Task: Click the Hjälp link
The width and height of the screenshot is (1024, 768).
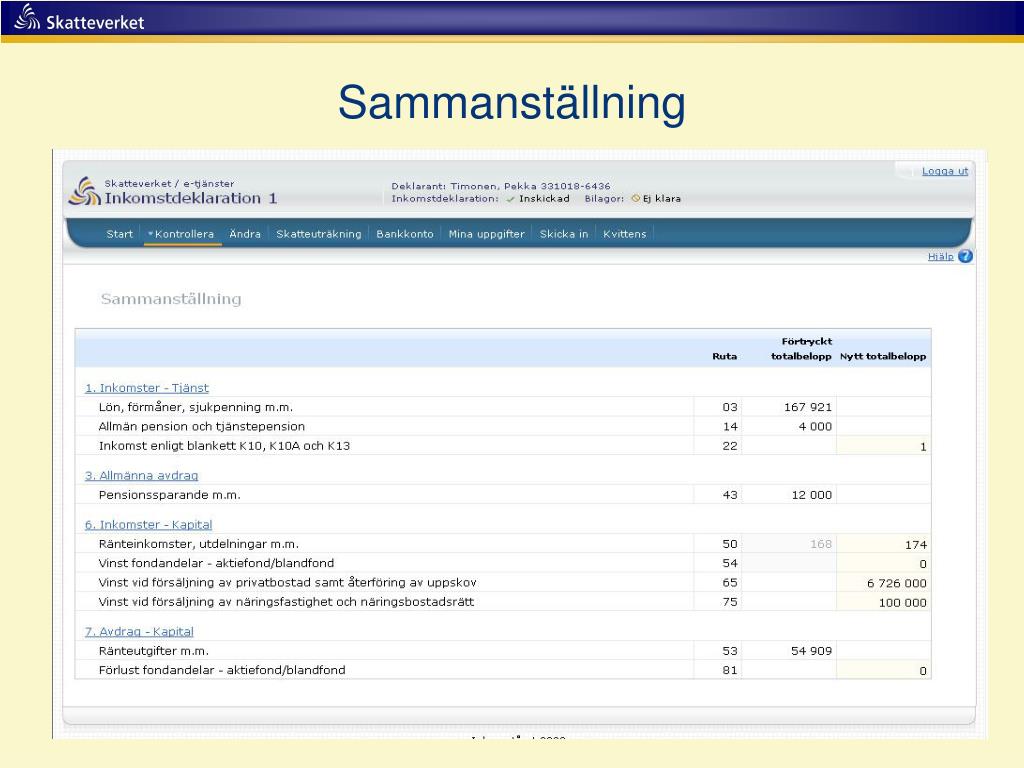Action: pyautogui.click(x=940, y=257)
